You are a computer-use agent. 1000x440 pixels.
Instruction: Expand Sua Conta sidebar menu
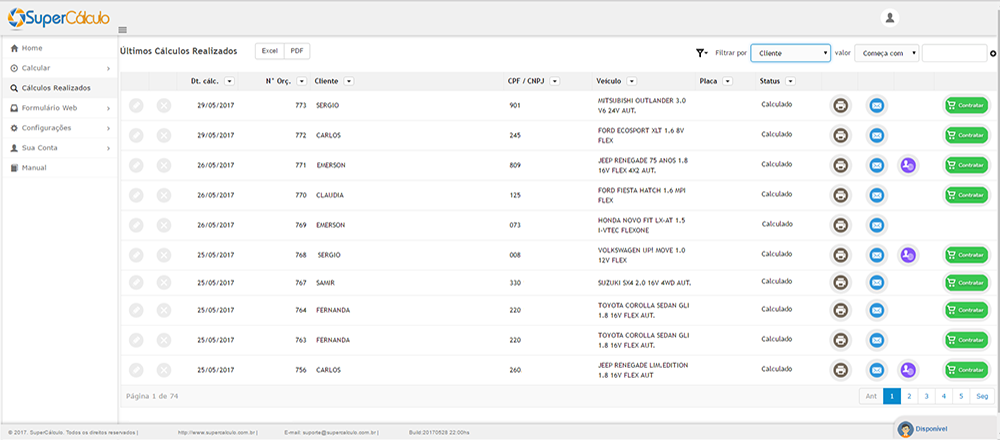[59, 147]
